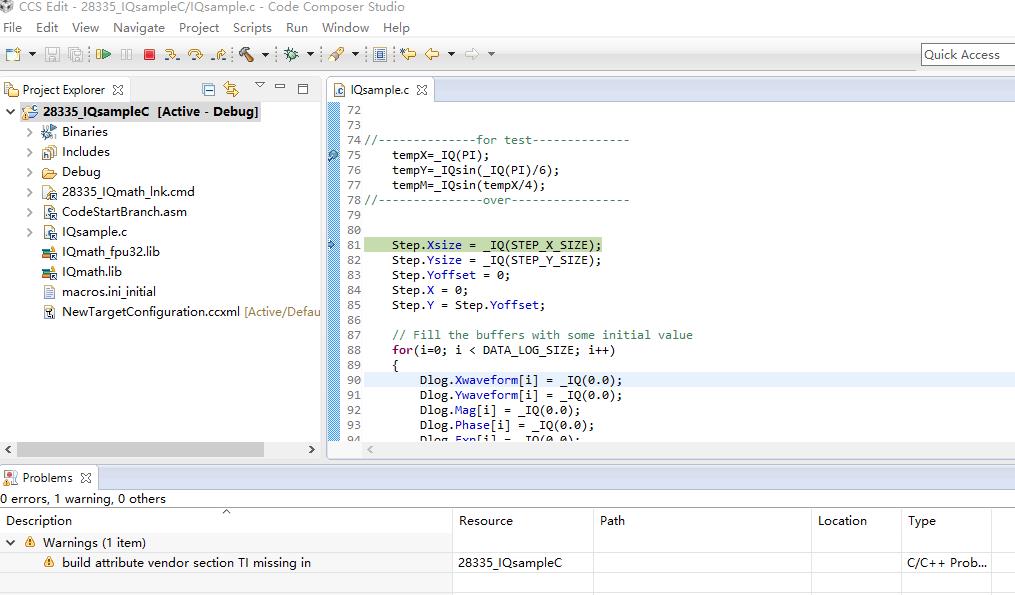Click the Step Into toolbar icon
Image resolution: width=1015 pixels, height=595 pixels.
point(173,54)
